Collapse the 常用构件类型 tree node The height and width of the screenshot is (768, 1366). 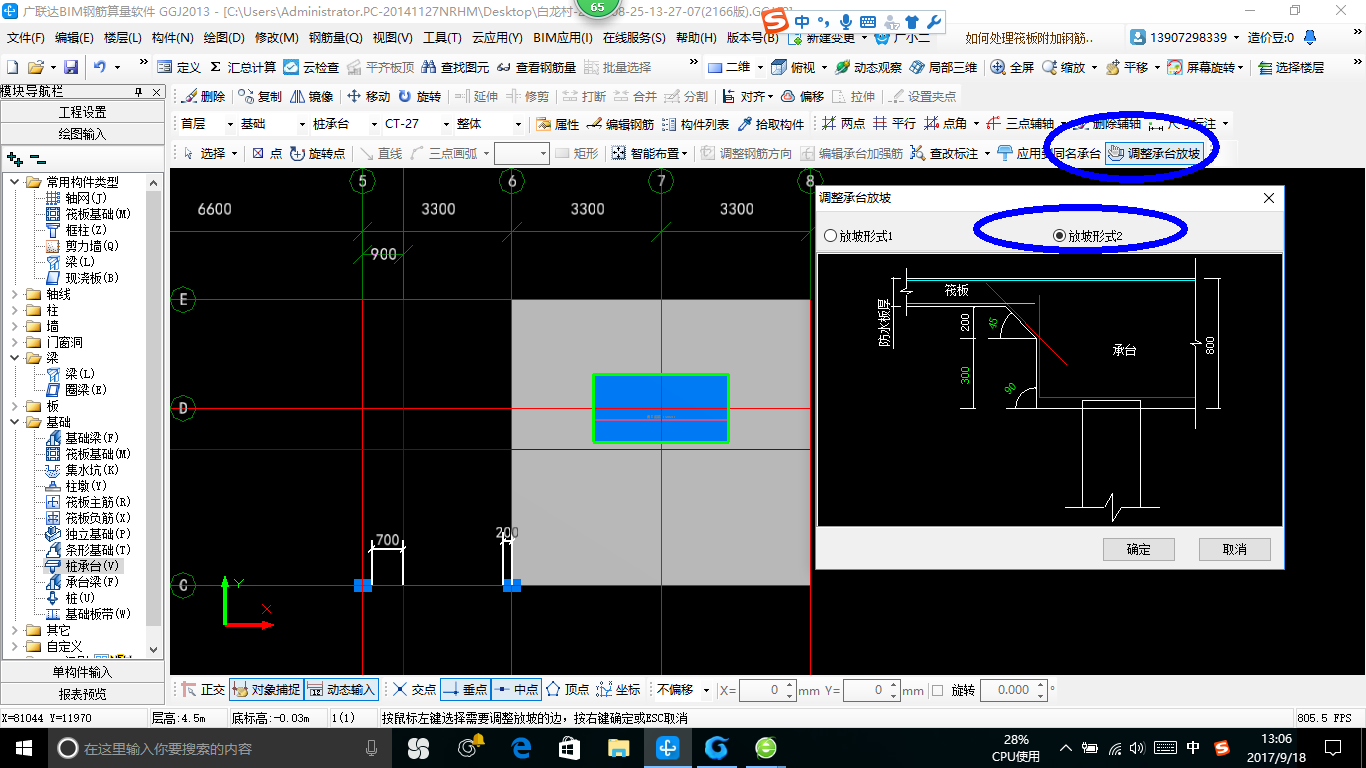point(15,182)
